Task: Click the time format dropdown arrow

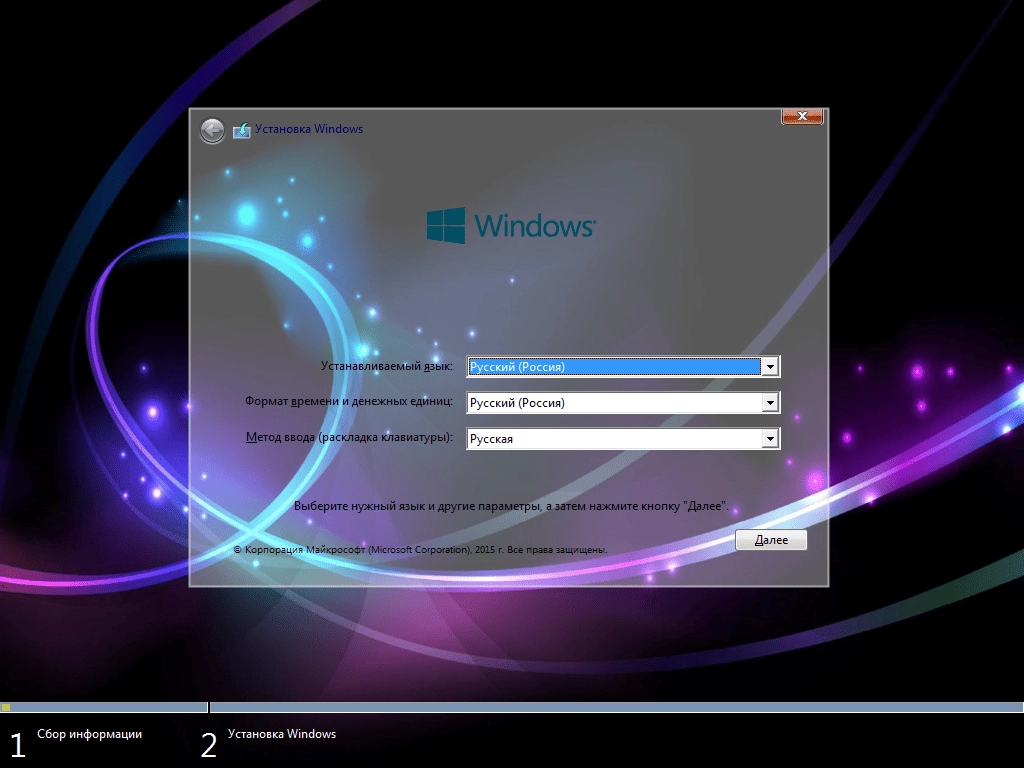Action: (770, 402)
